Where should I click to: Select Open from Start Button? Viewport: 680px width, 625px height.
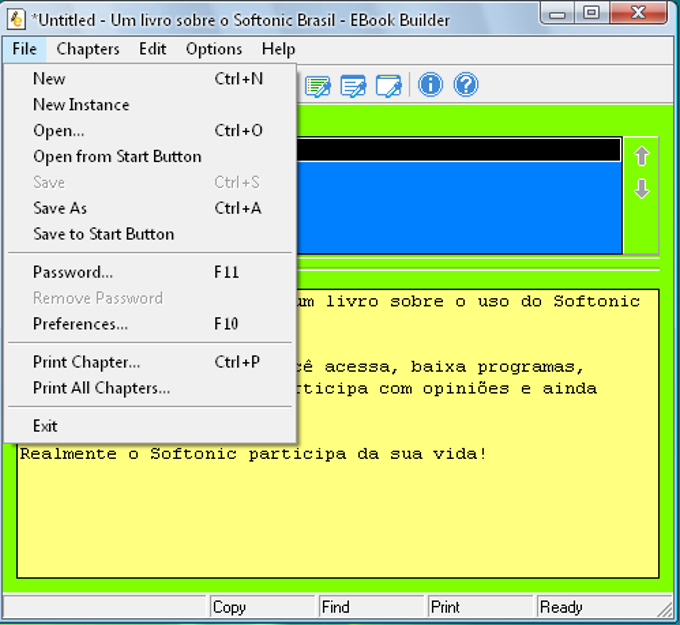[150, 157]
